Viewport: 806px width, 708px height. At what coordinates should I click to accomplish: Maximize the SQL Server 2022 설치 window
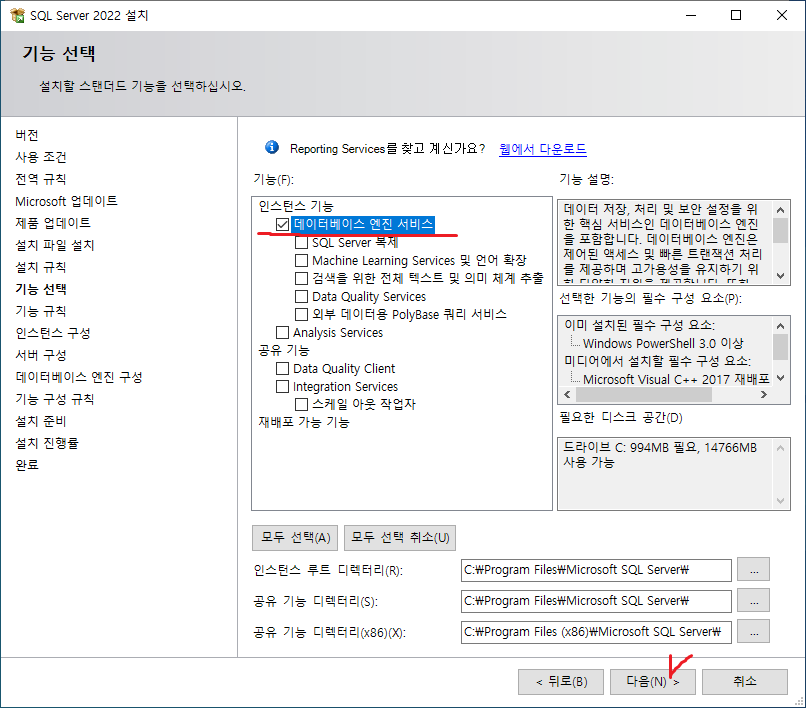point(736,15)
